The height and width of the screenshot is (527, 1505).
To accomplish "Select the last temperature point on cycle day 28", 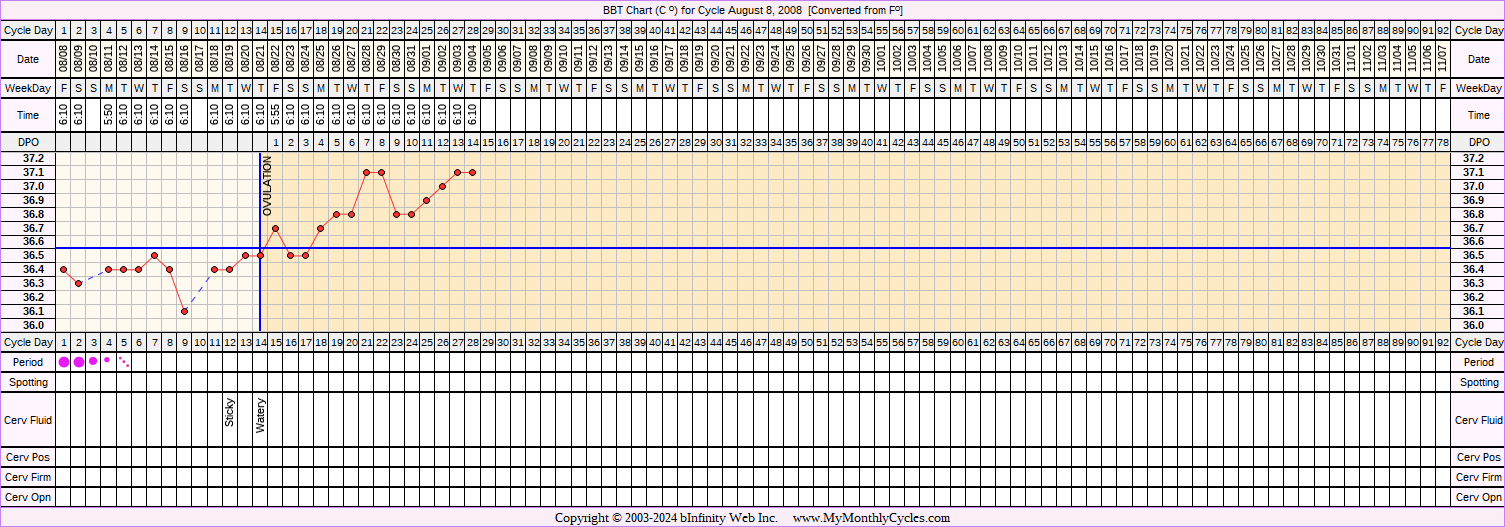I will tap(472, 172).
